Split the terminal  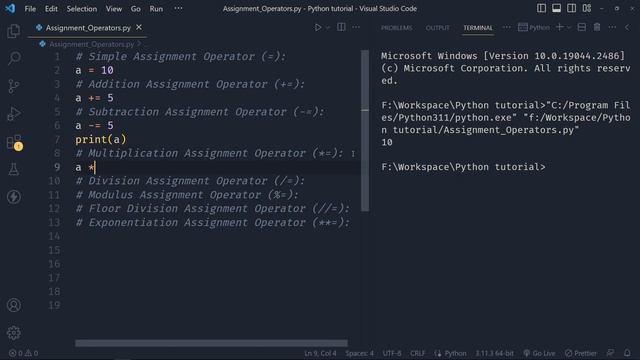(582, 27)
